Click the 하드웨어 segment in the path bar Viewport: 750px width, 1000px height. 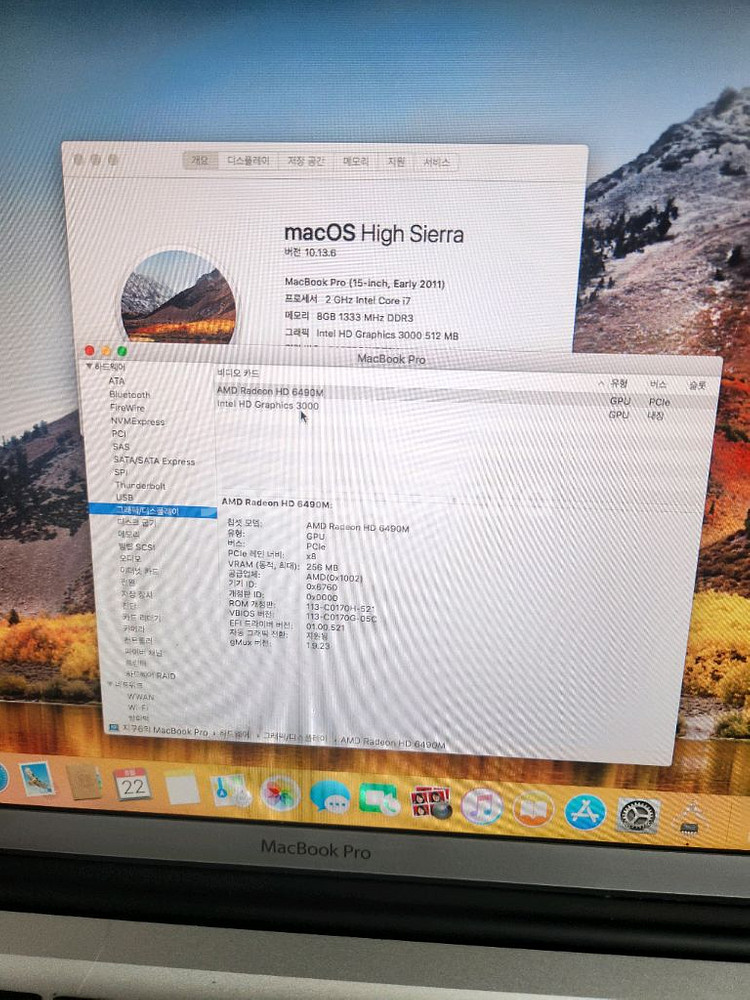235,735
